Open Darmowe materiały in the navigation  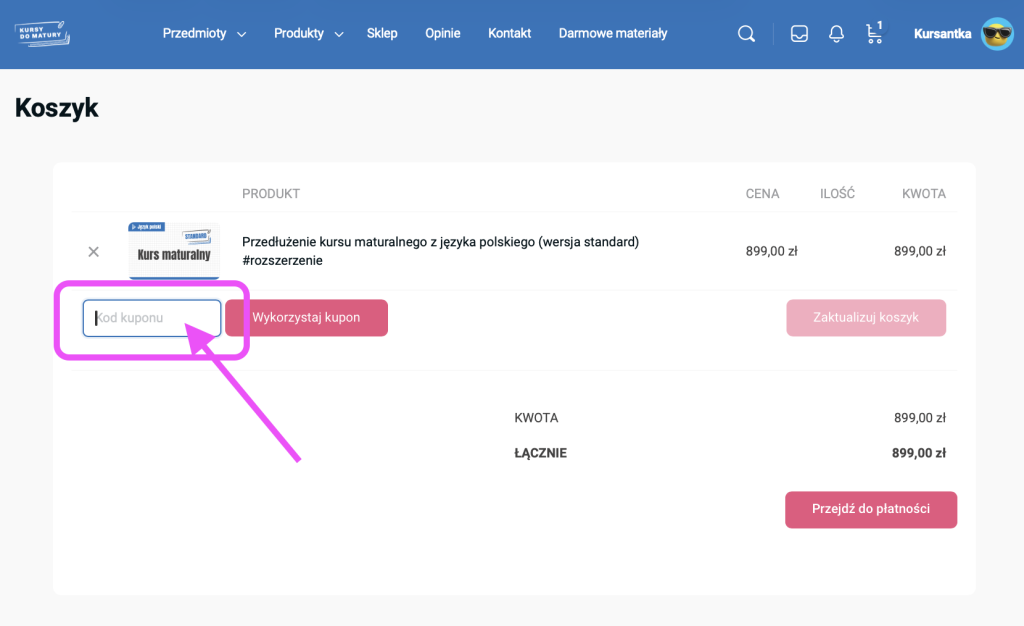tap(612, 34)
